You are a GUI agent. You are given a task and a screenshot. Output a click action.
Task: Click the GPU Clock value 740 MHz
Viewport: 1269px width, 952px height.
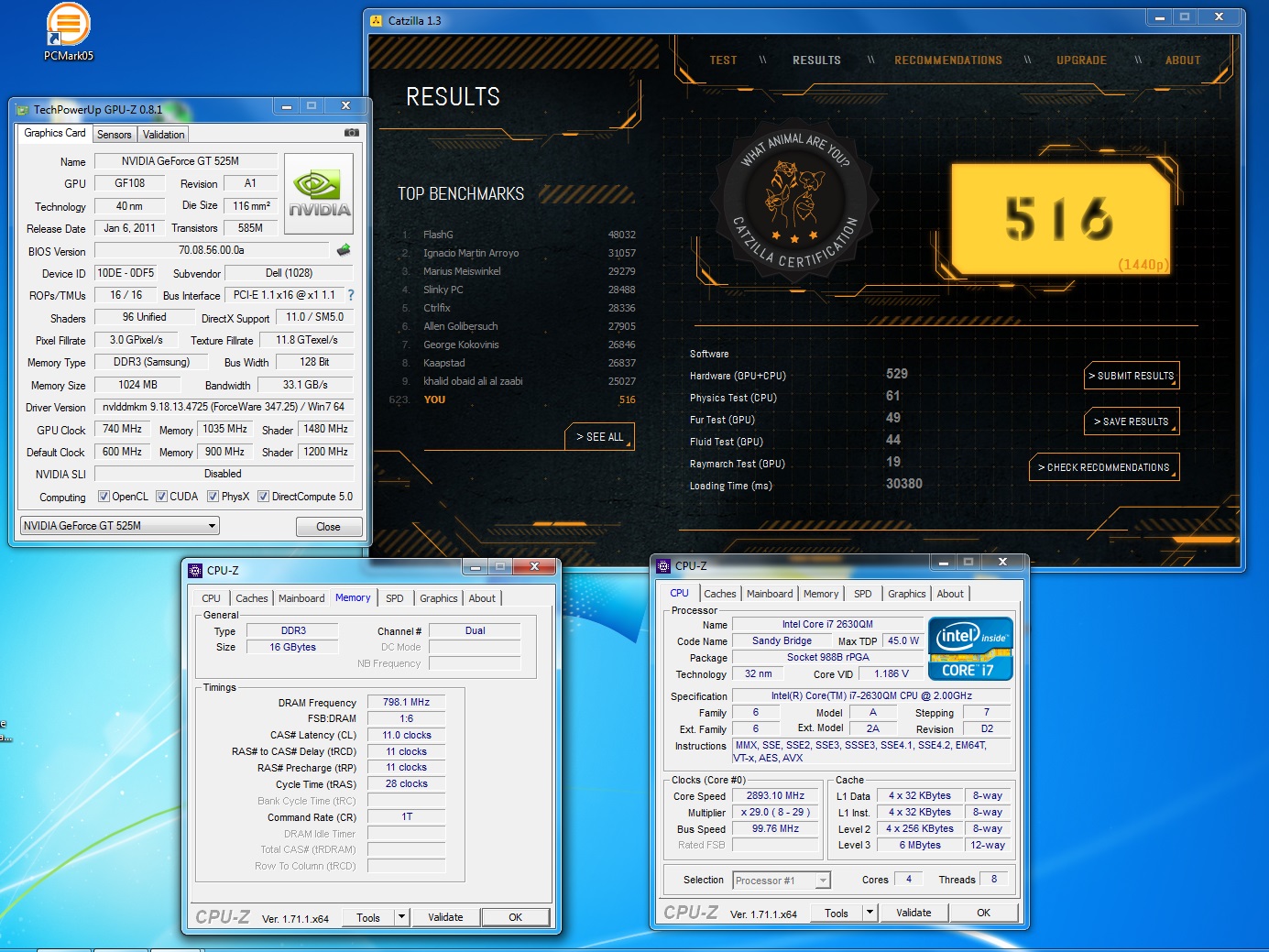click(x=122, y=429)
